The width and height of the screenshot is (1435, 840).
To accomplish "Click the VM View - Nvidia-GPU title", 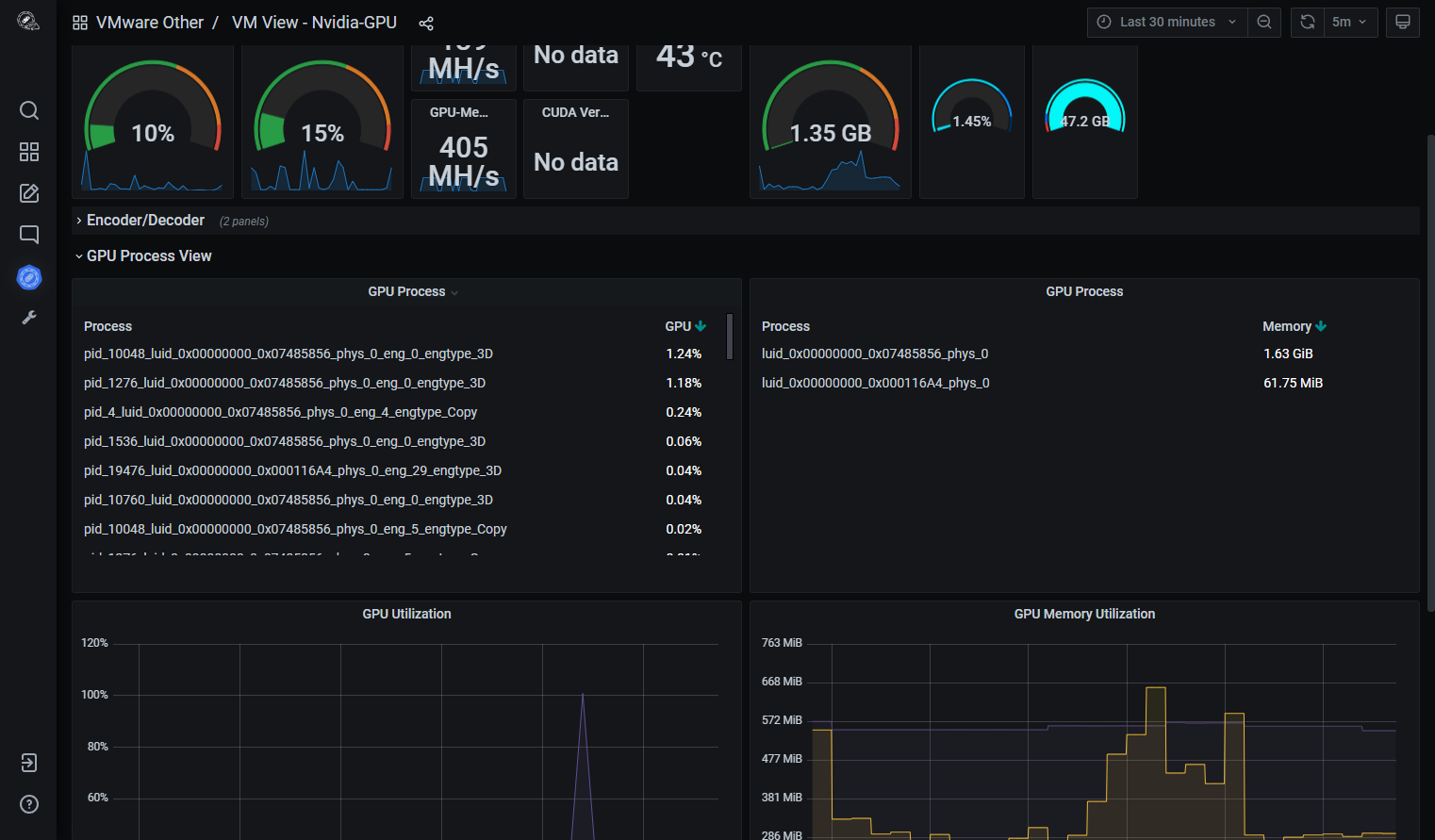I will 314,23.
